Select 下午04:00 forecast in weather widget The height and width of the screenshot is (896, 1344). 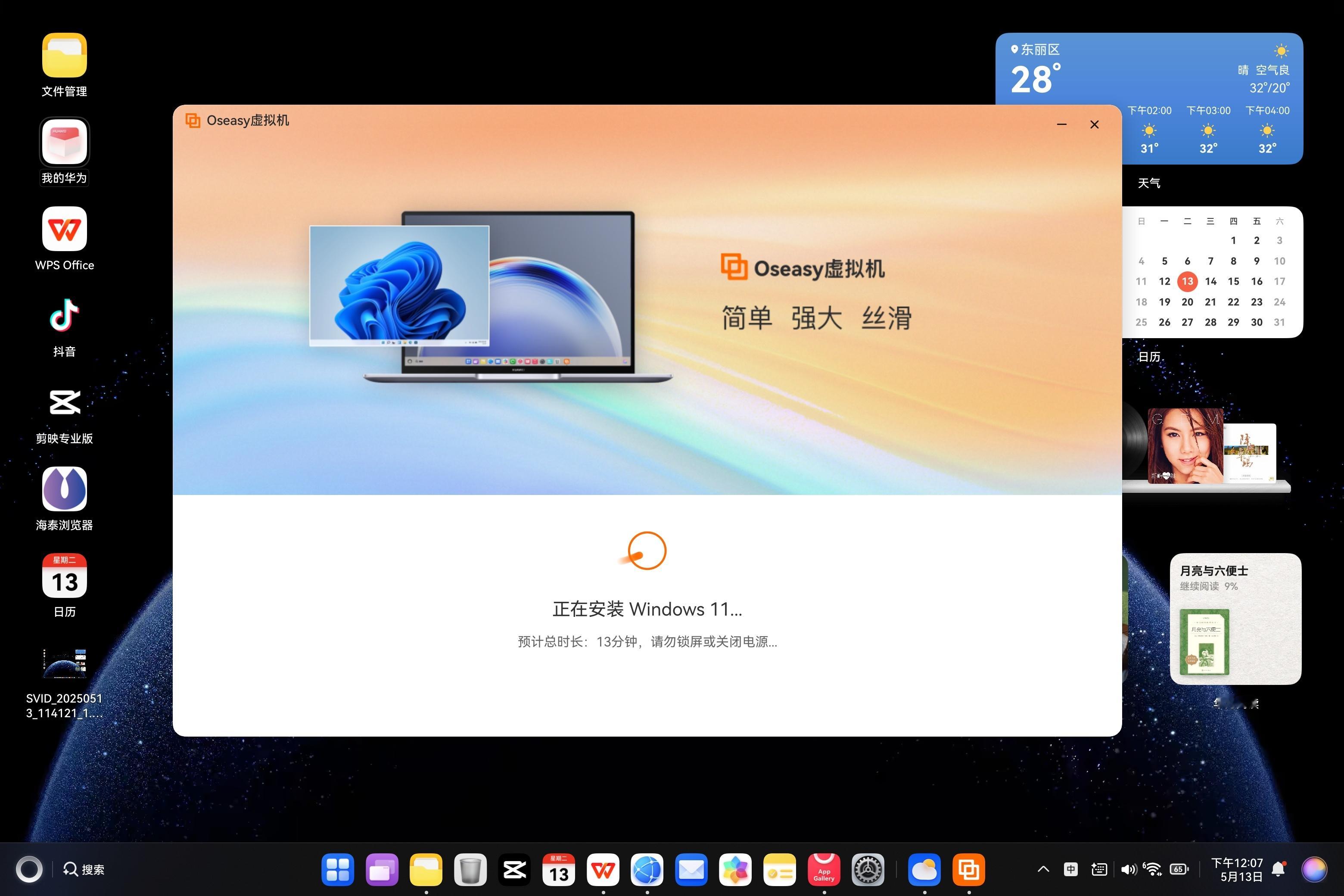[1267, 130]
